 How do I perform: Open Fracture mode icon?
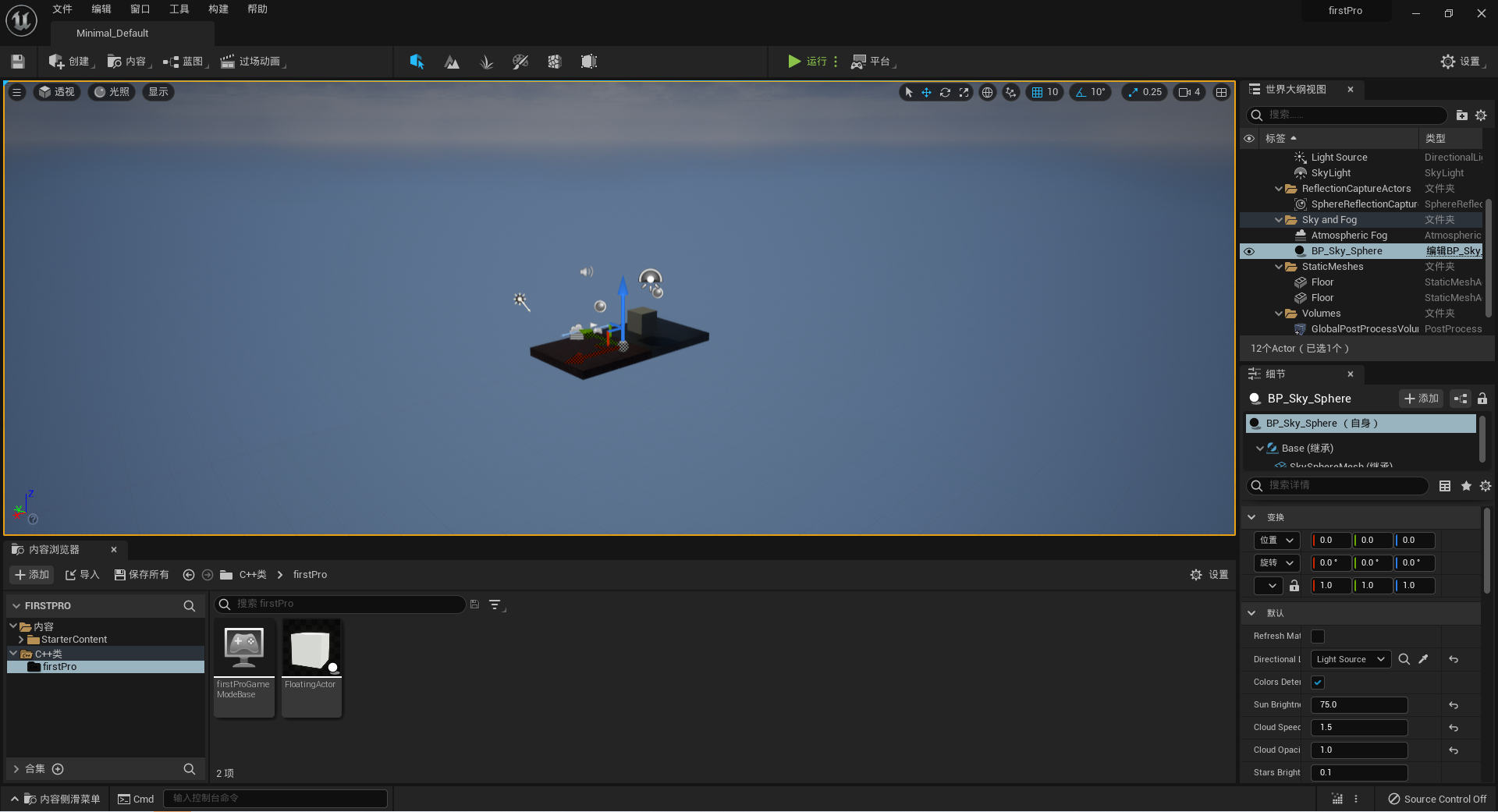pos(555,62)
